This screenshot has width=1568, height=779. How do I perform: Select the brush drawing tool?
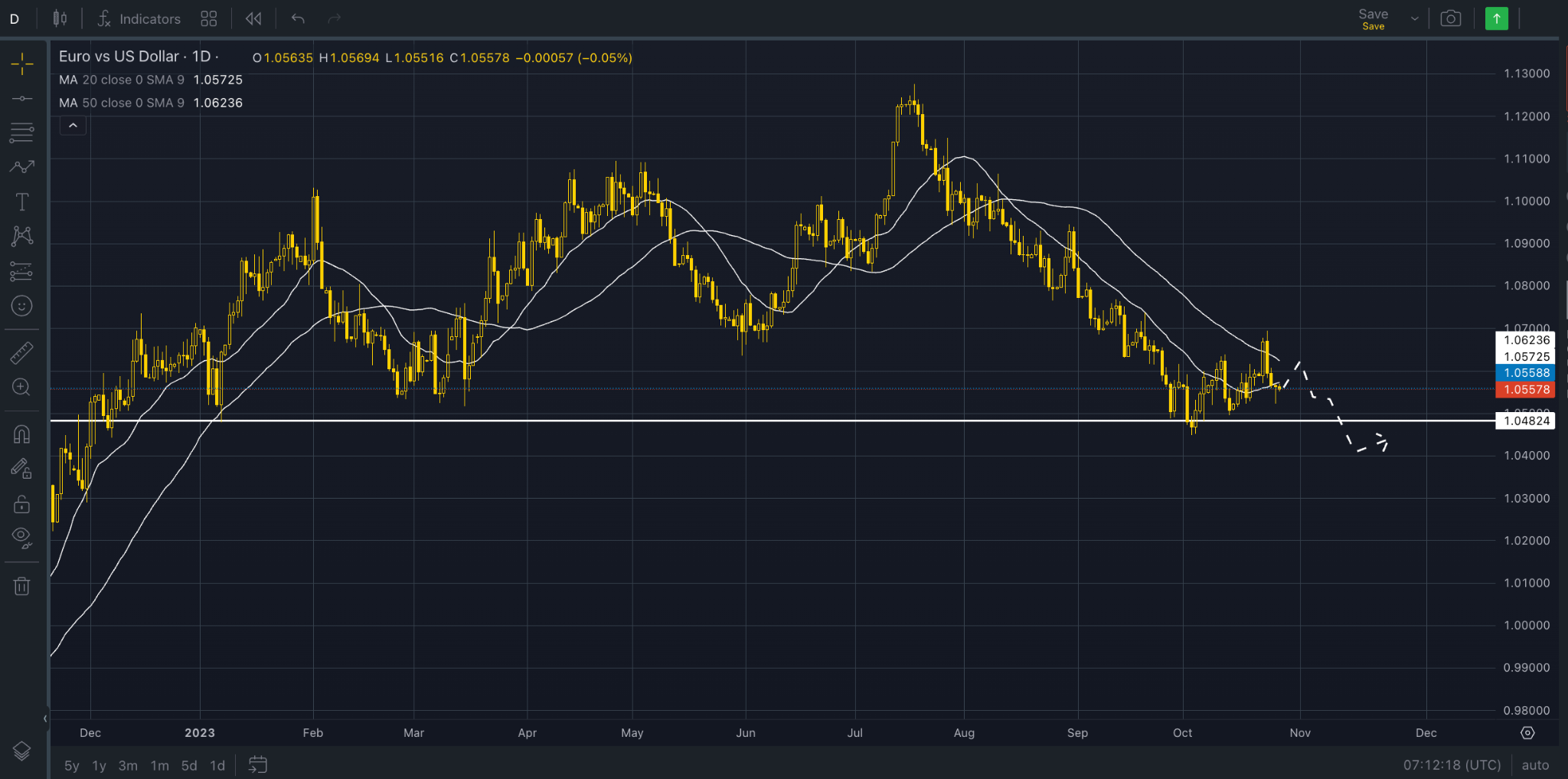[21, 167]
